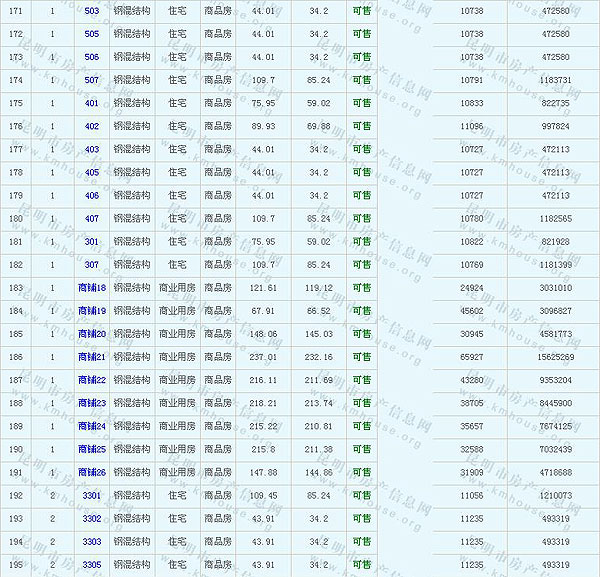Click room 301 link

tap(91, 241)
